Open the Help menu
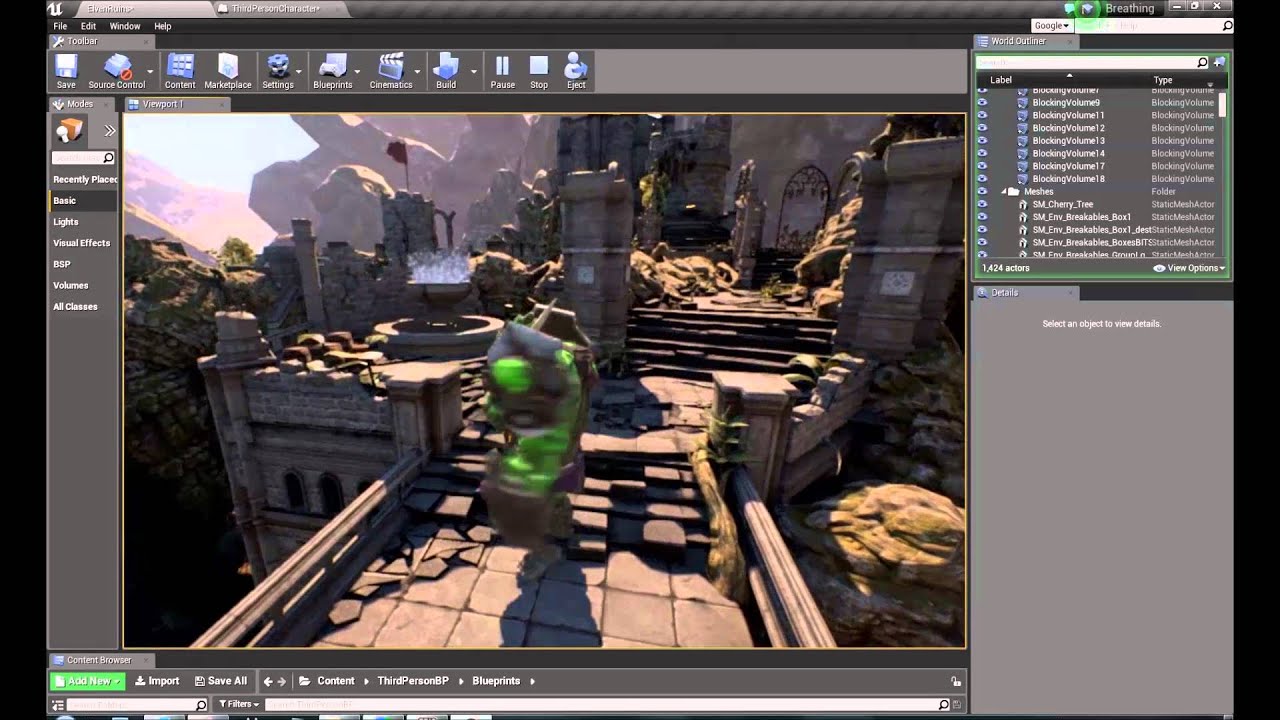 click(x=163, y=26)
